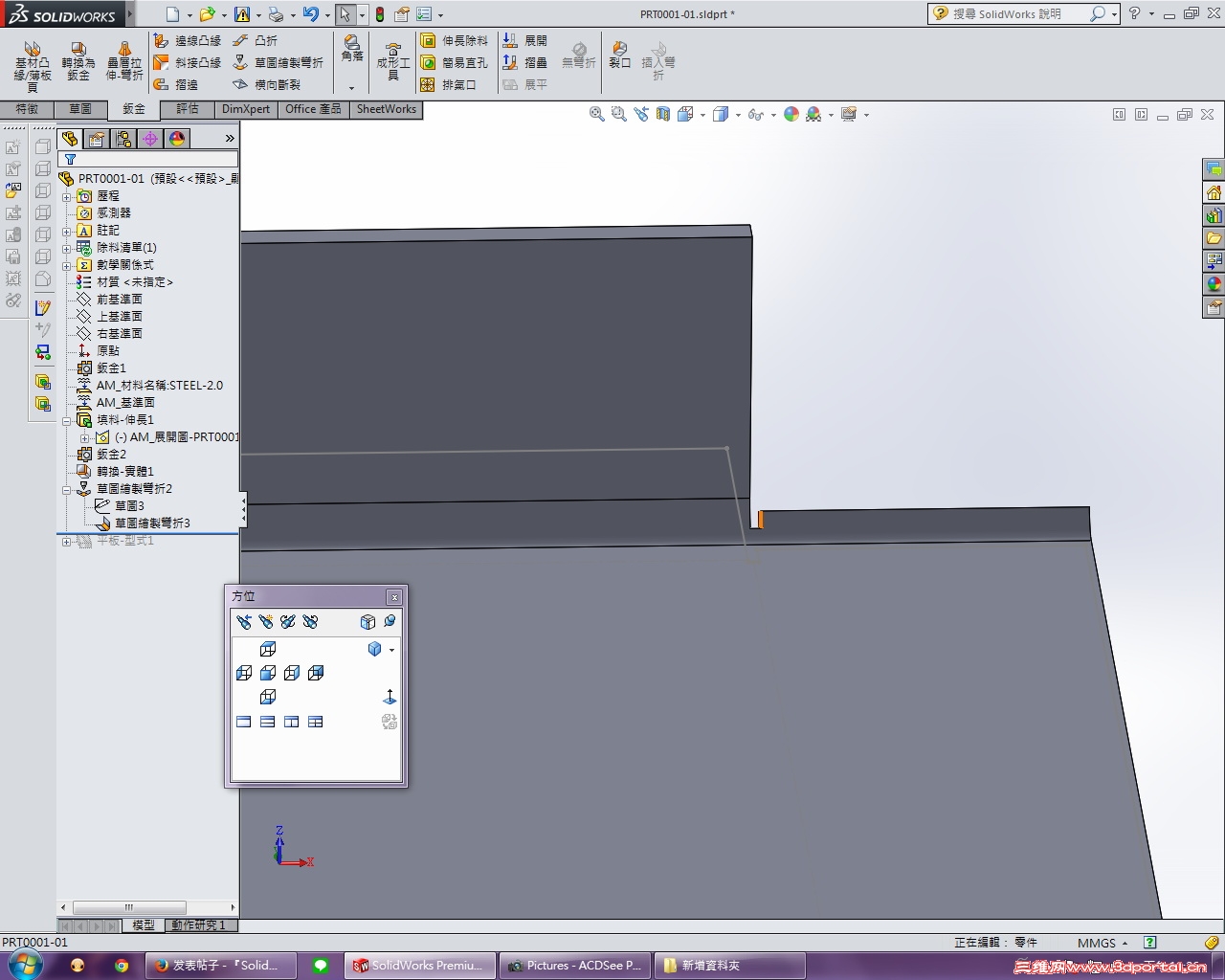This screenshot has width=1225, height=980.
Task: Collapse the 草圖繪製彎折2 feature node
Action: [x=67, y=489]
